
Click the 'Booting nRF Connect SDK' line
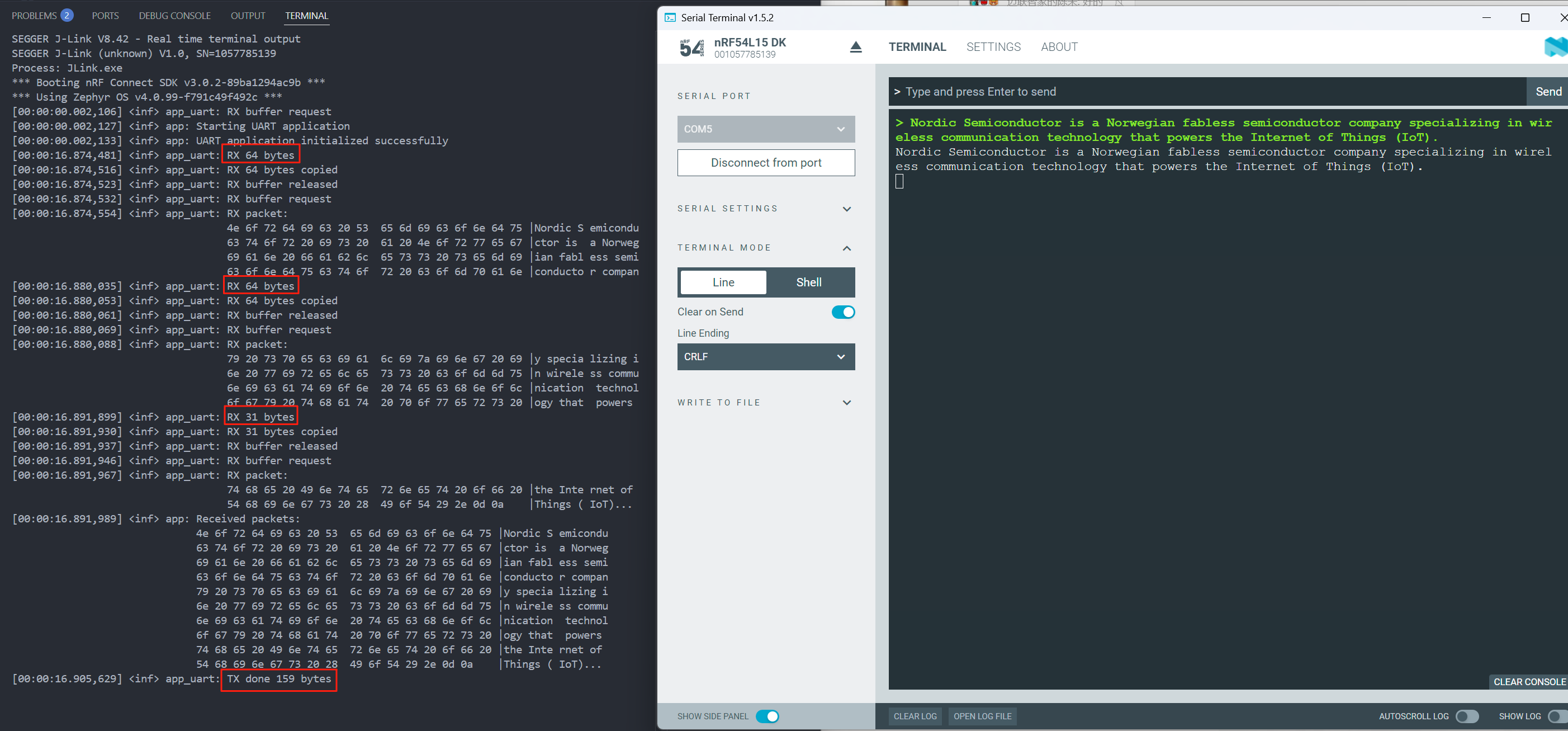point(169,83)
